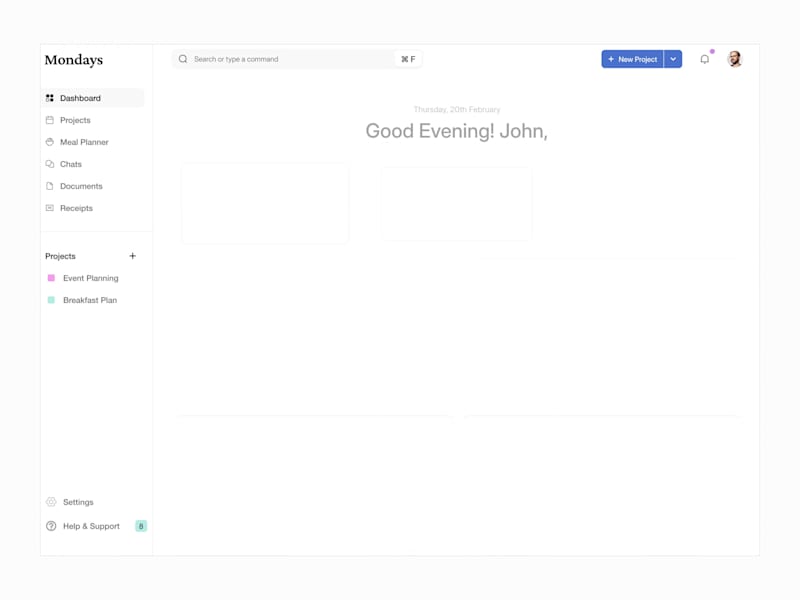This screenshot has height=600, width=800.
Task: Create a New Project
Action: click(632, 59)
